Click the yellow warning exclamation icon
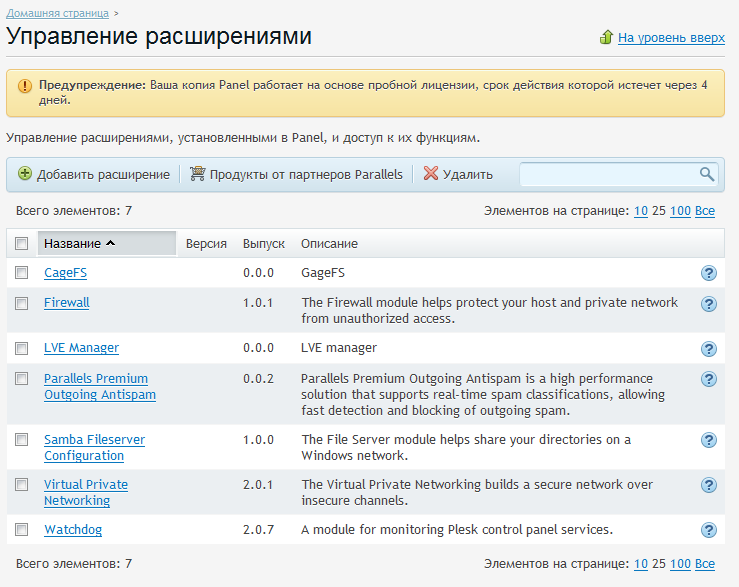The width and height of the screenshot is (739, 587). click(x=25, y=86)
